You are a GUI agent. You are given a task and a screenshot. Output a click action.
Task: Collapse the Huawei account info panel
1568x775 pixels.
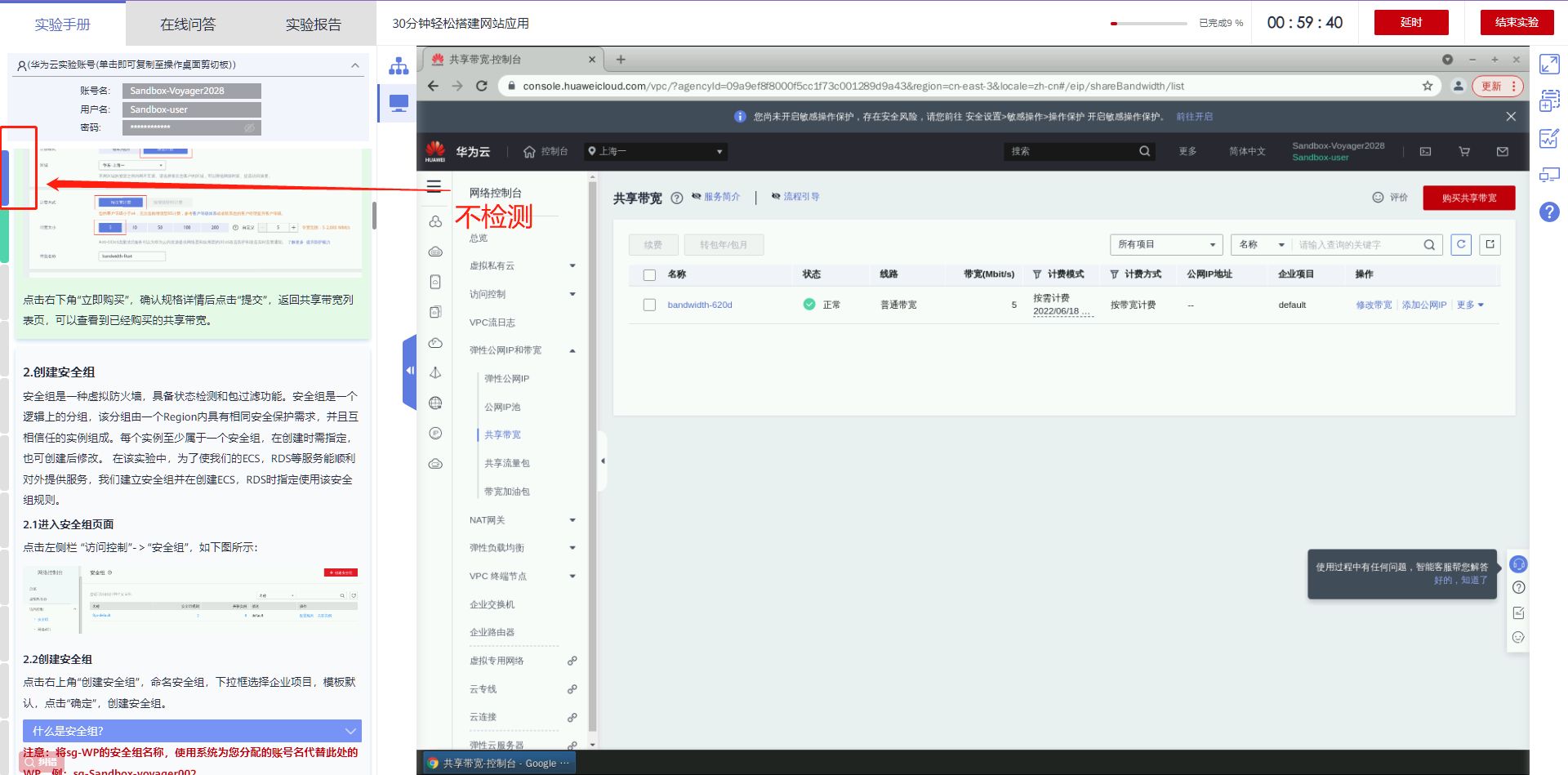(x=354, y=65)
